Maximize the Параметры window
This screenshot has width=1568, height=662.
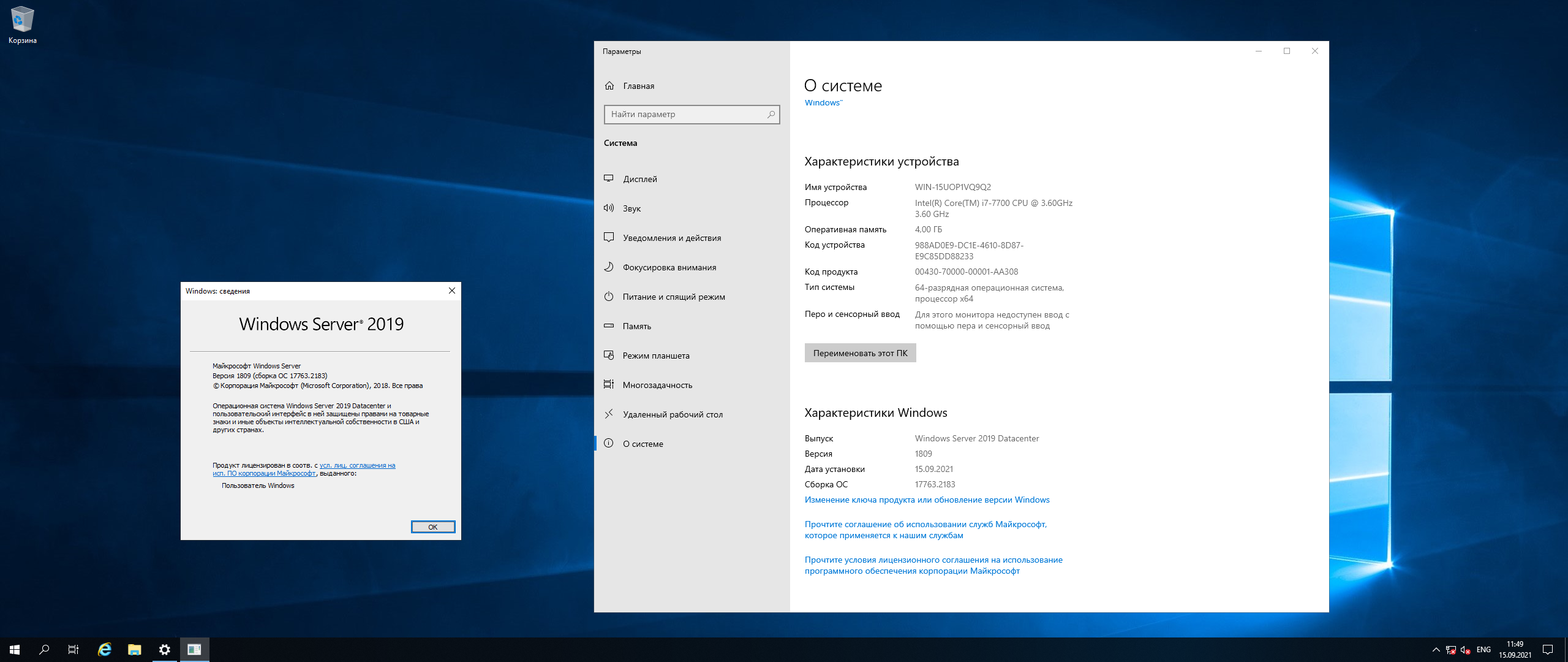click(1287, 51)
